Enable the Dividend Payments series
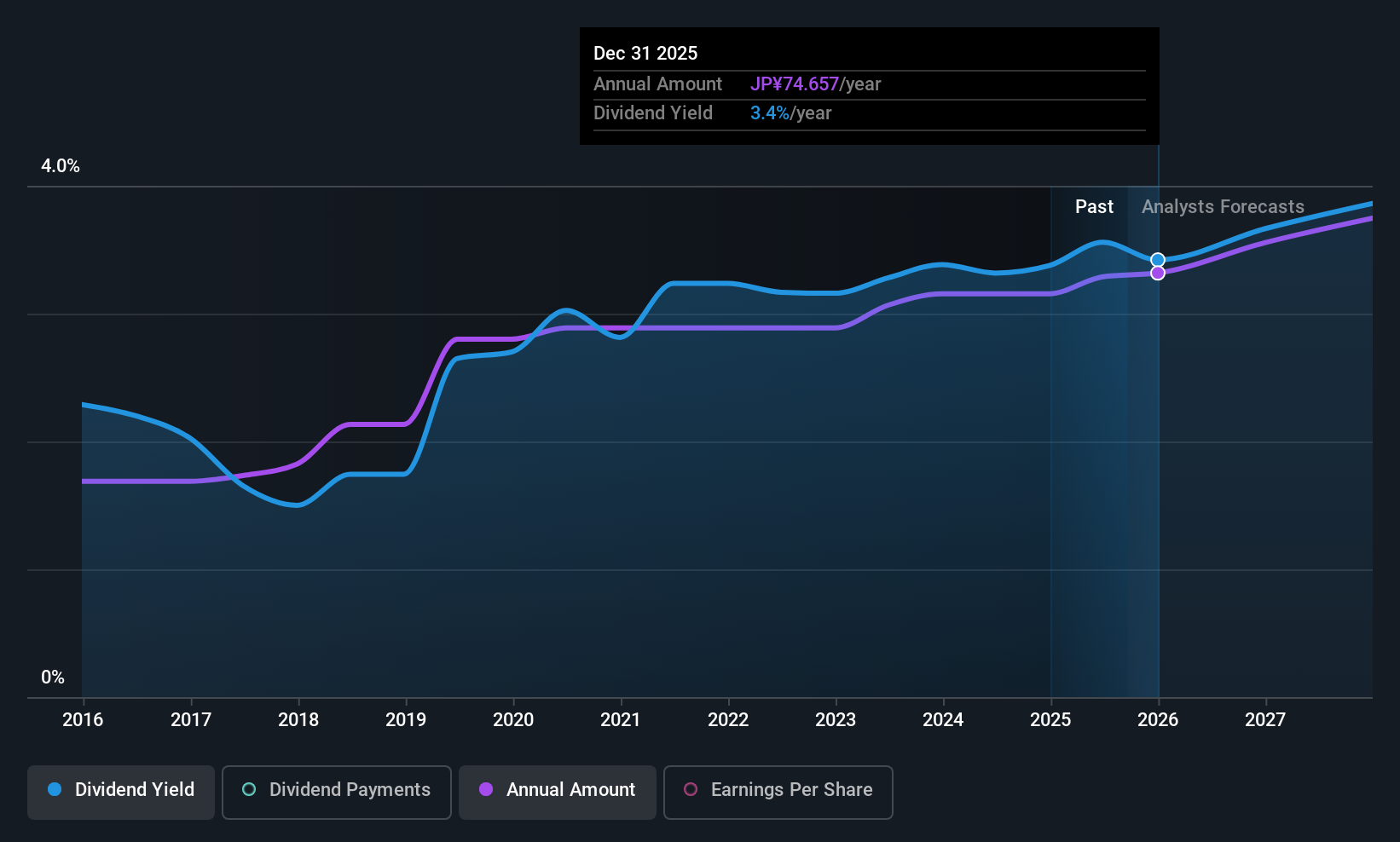The width and height of the screenshot is (1400, 842). tap(337, 792)
